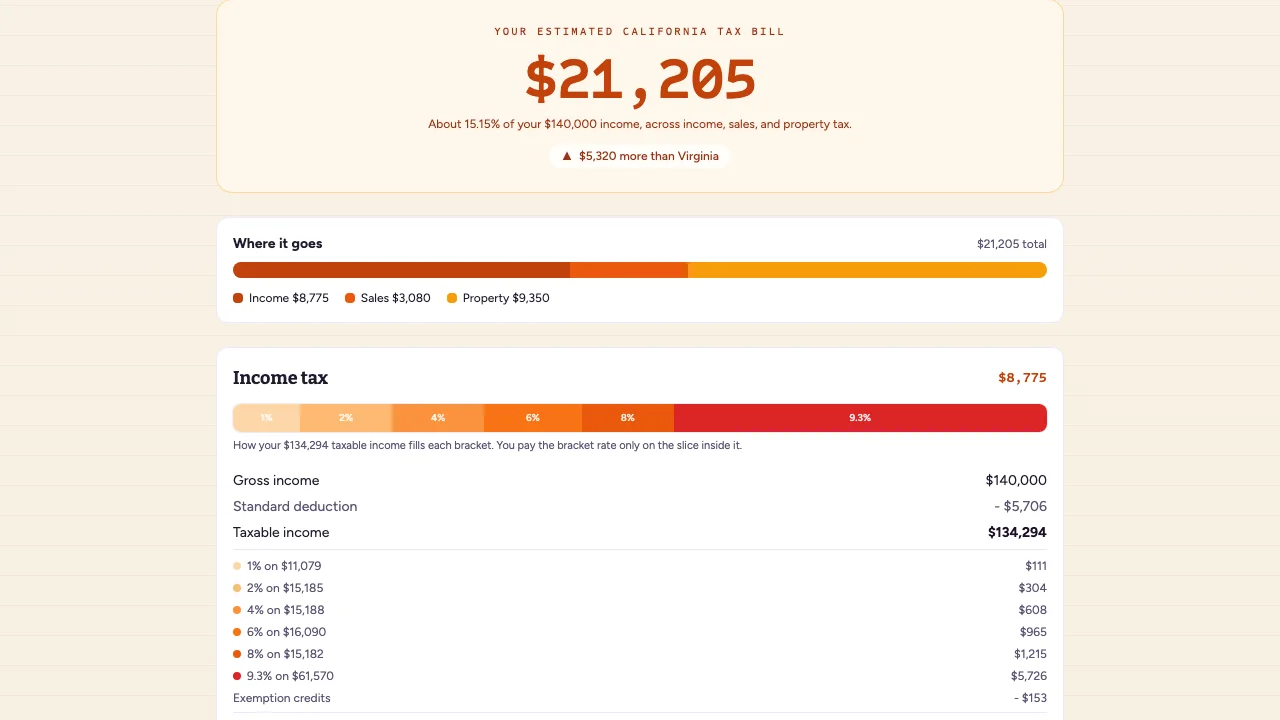The height and width of the screenshot is (720, 1280).
Task: Click the red triangle icon beside Virginia comparison
Action: [567, 156]
